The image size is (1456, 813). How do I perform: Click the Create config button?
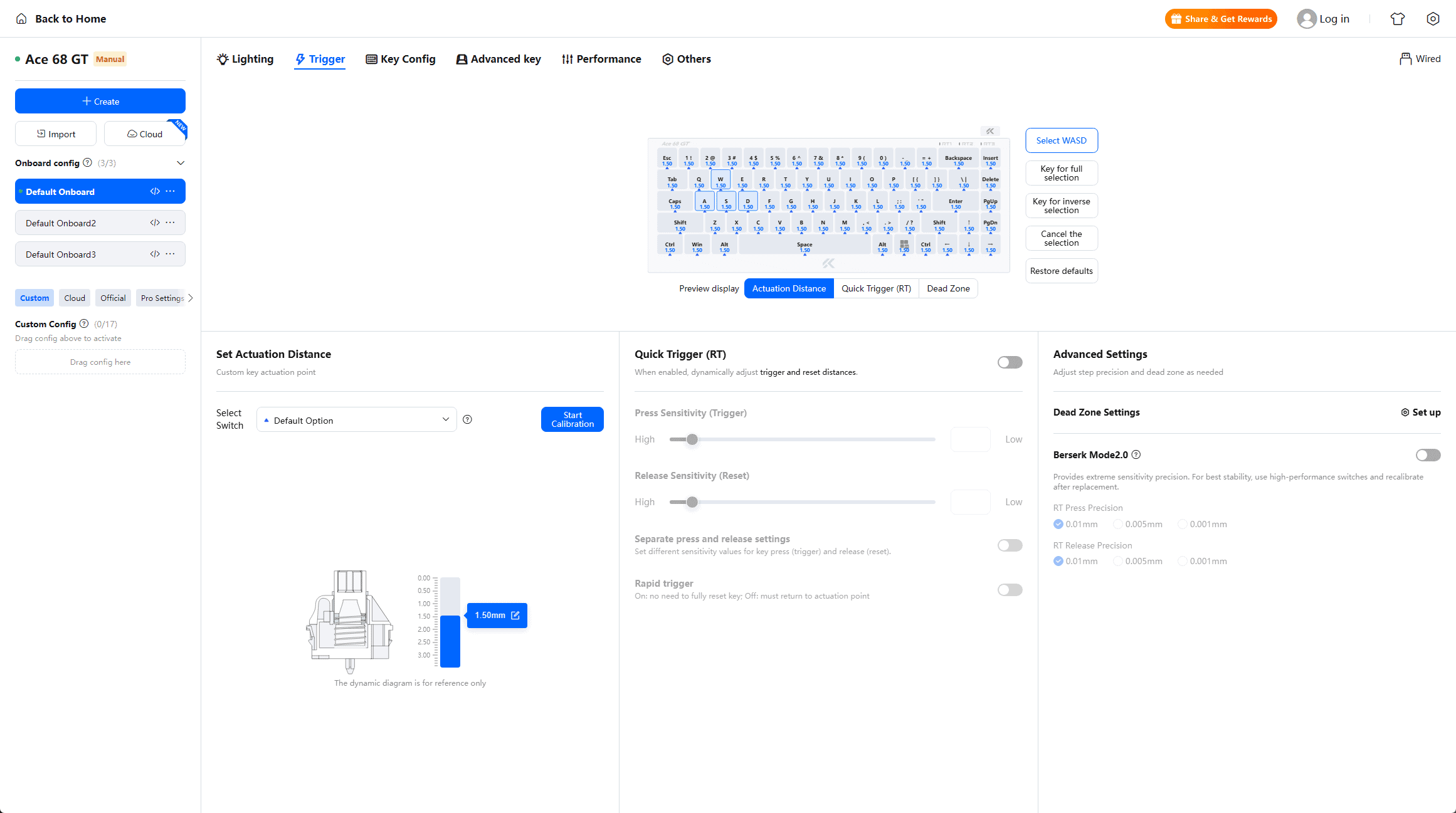pos(100,101)
